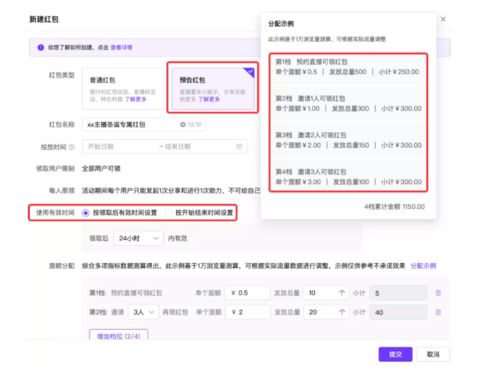Expand the 24小时 validity dropdown
The height and width of the screenshot is (371, 500).
(x=138, y=238)
